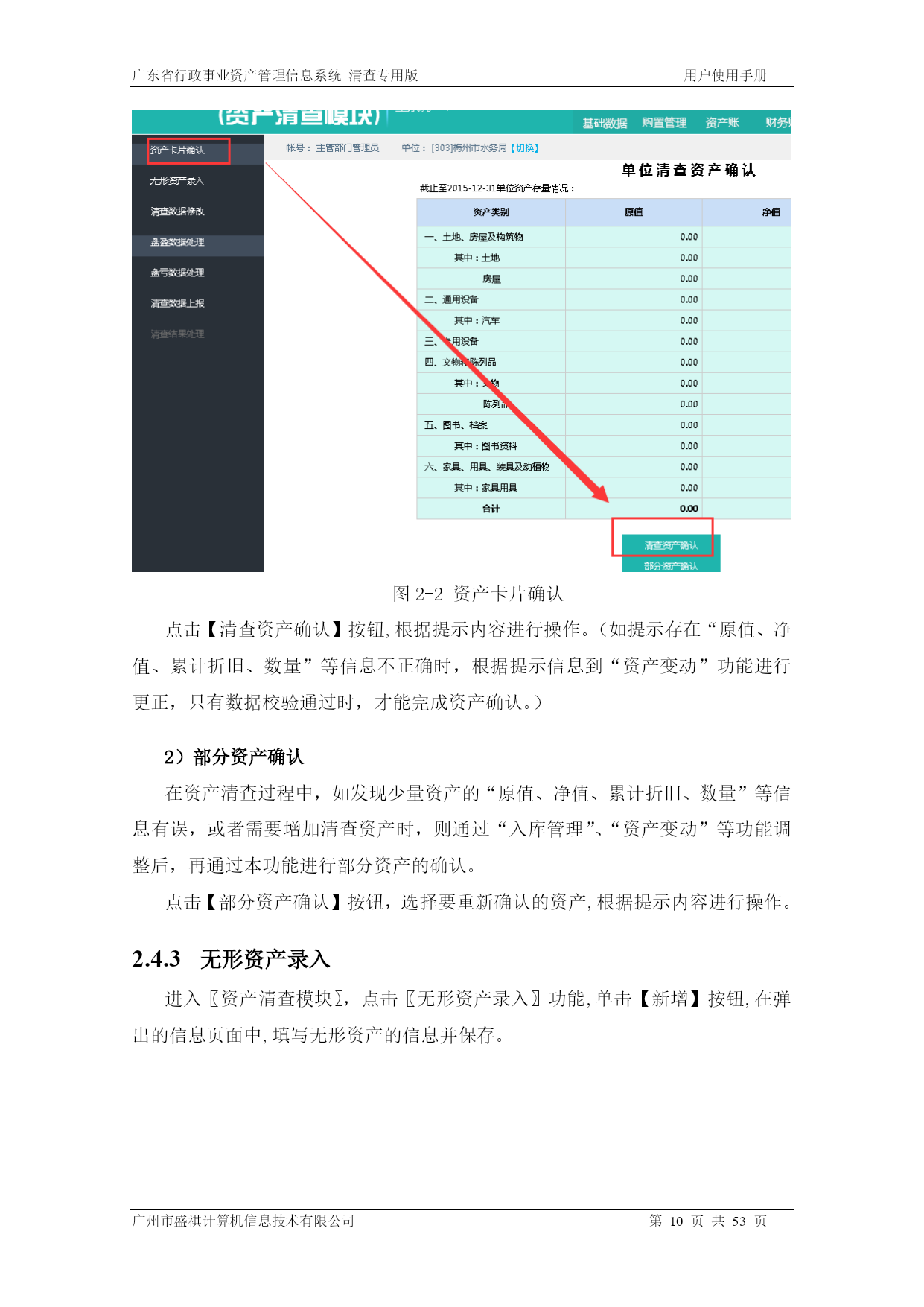Click the 其中：汽车 row label

(477, 320)
